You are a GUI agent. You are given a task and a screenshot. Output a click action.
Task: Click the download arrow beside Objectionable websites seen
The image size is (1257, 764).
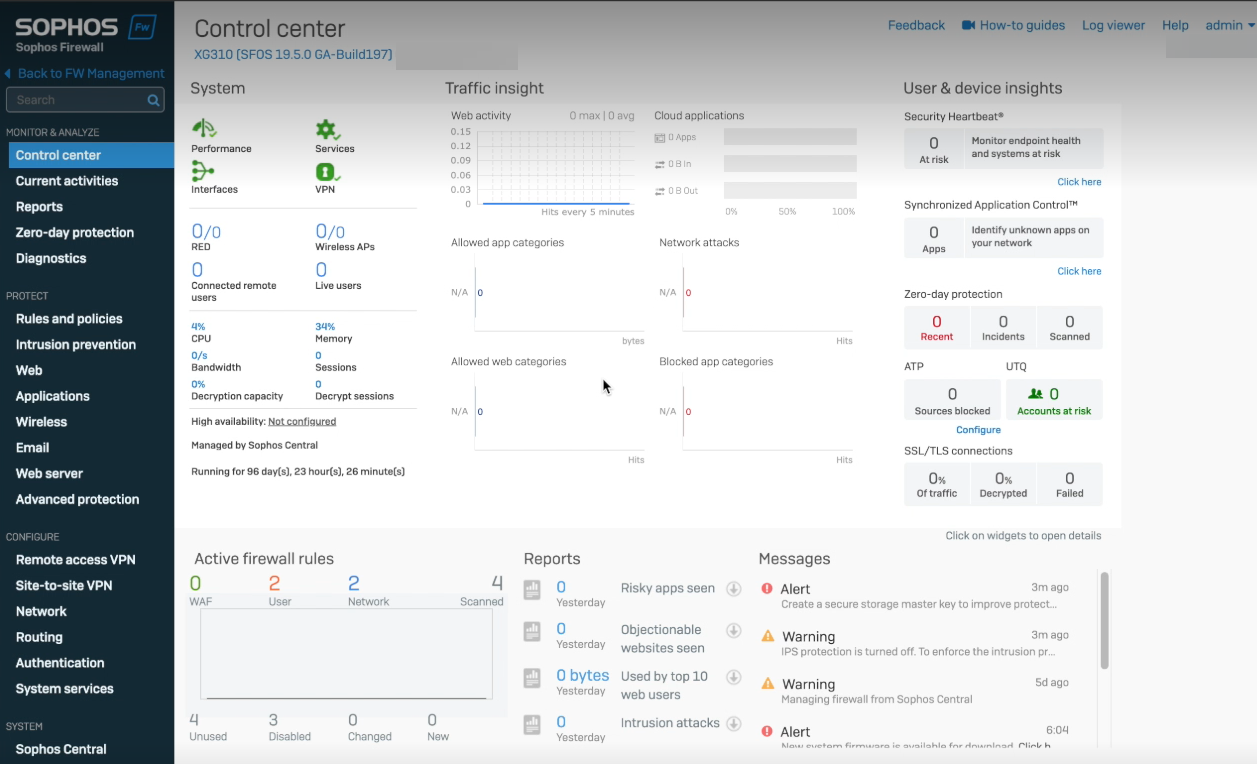[734, 630]
